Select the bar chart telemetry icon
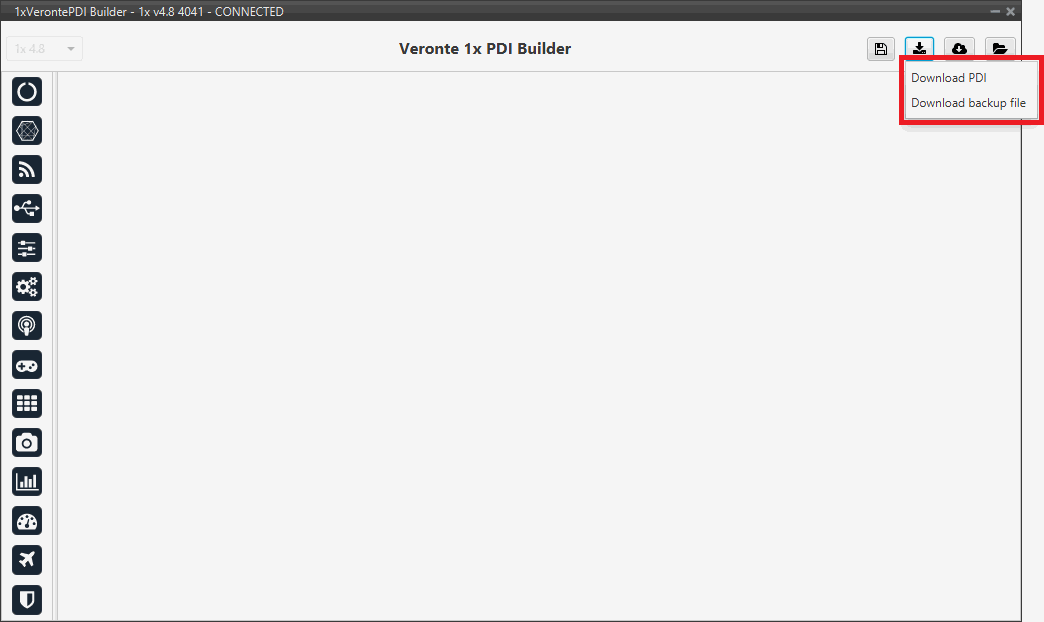Viewport: 1044px width, 622px height. pyautogui.click(x=27, y=481)
